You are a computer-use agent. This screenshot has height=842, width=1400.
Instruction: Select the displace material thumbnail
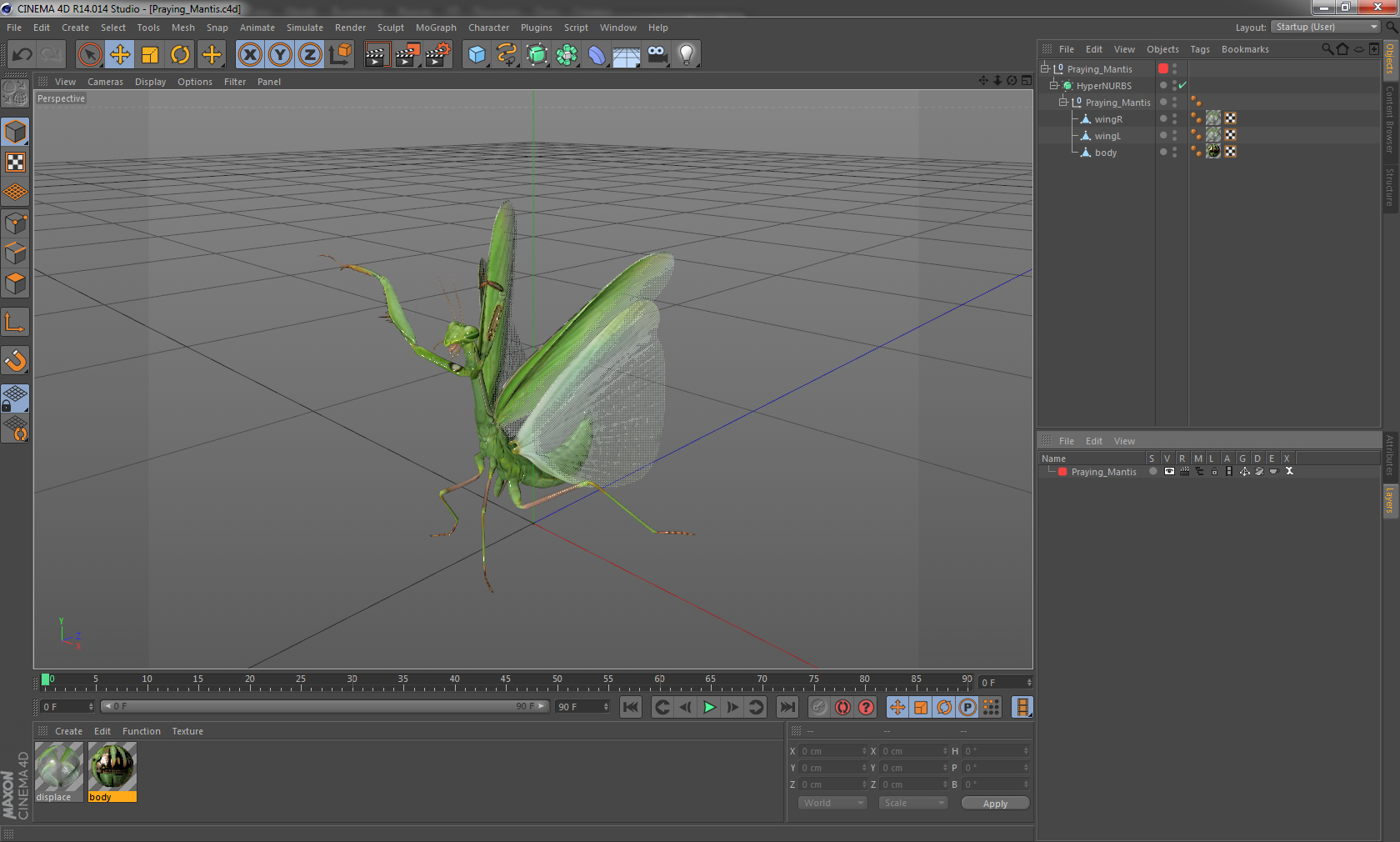tap(59, 767)
